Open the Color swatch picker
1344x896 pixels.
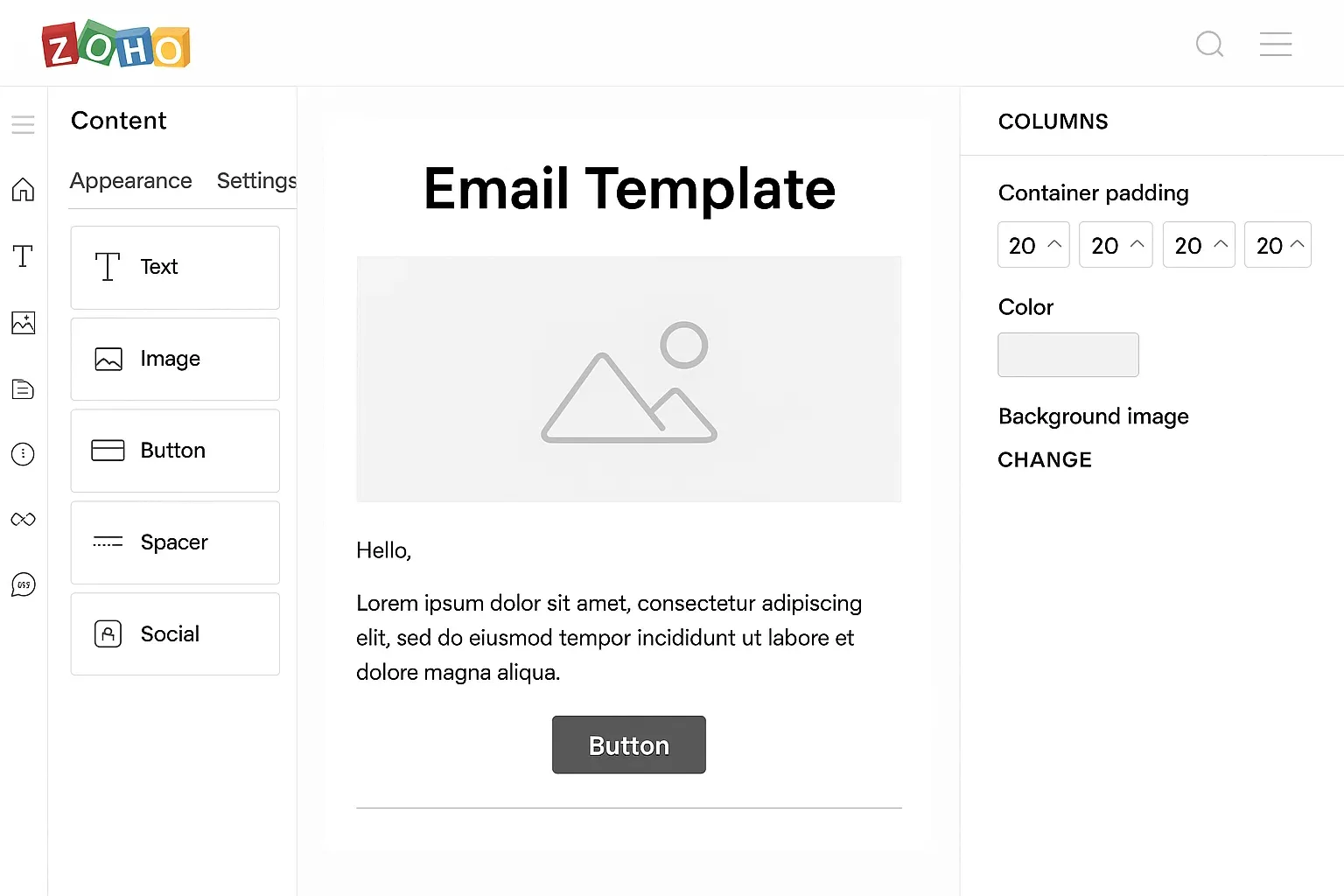[x=1067, y=354]
